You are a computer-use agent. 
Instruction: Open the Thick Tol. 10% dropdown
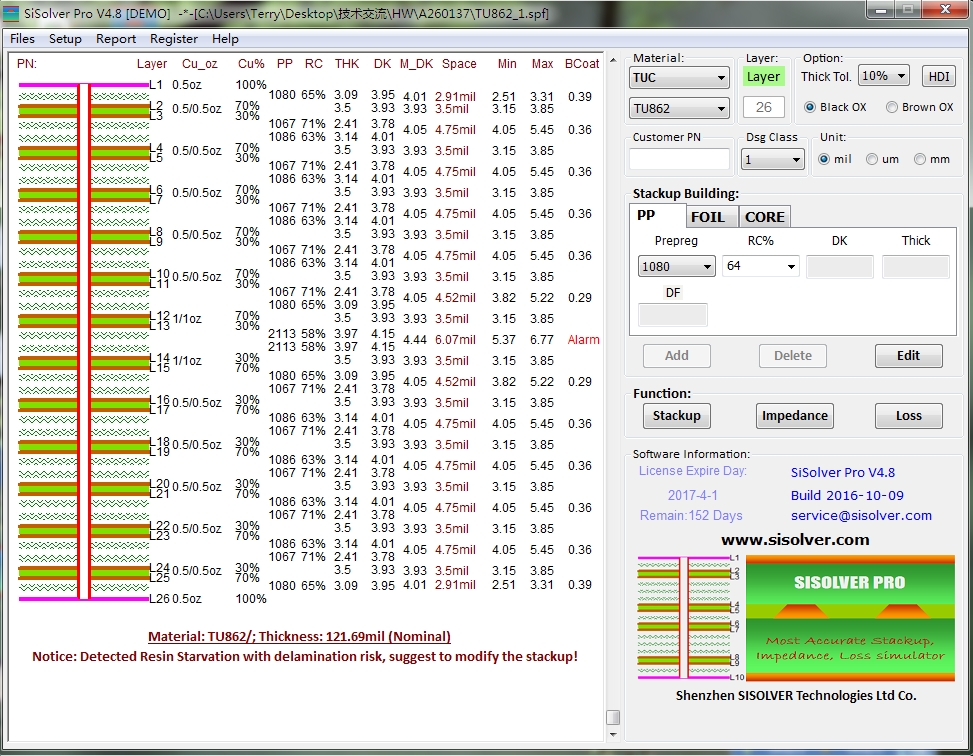pos(883,76)
